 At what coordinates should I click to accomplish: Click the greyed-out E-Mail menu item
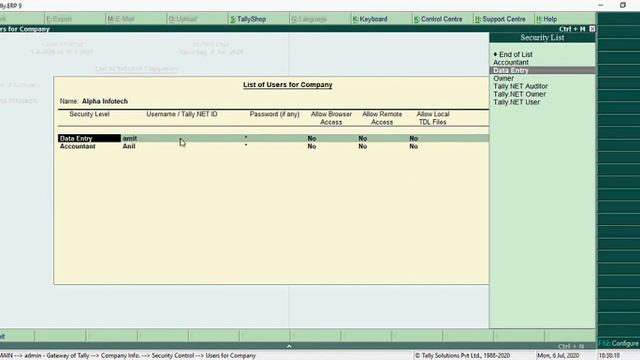tap(121, 19)
